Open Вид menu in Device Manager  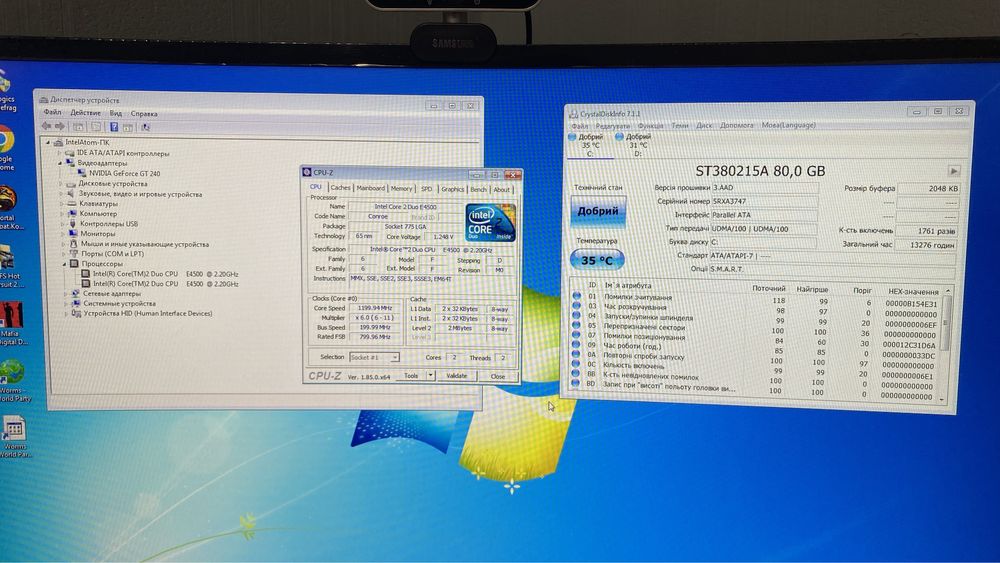(115, 113)
